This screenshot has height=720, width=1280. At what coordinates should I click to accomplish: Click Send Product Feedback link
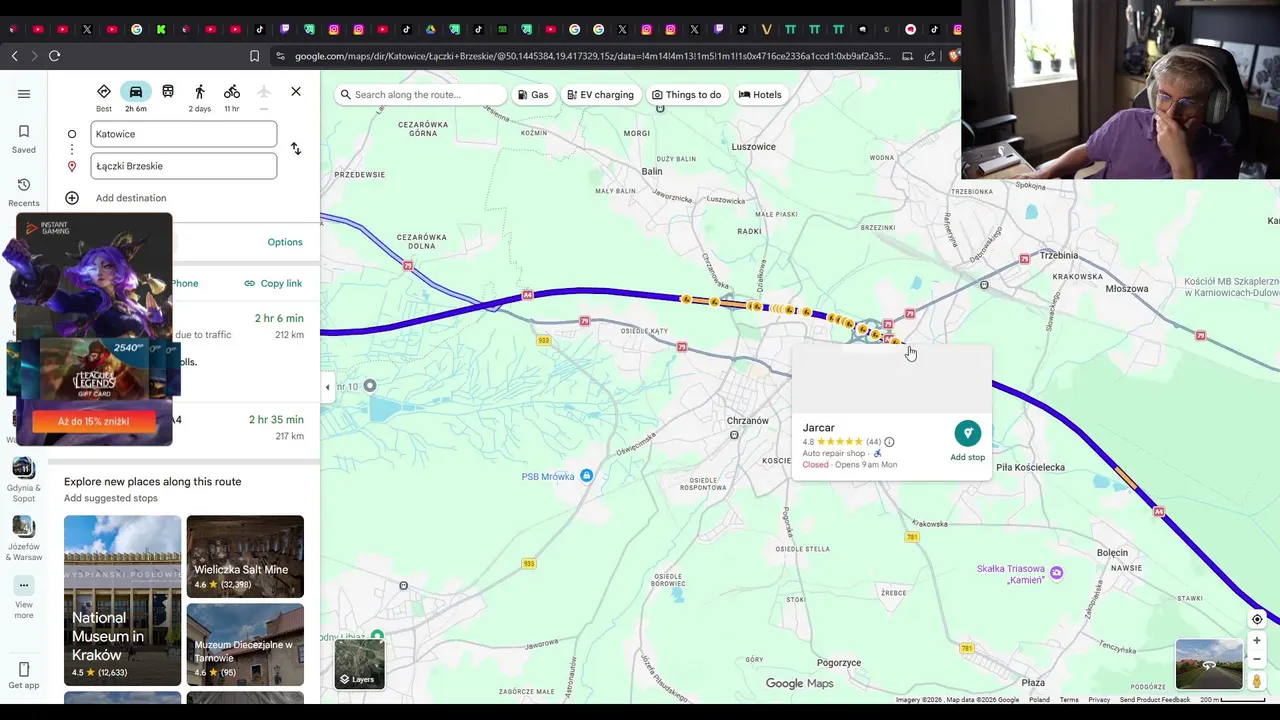(x=1155, y=700)
